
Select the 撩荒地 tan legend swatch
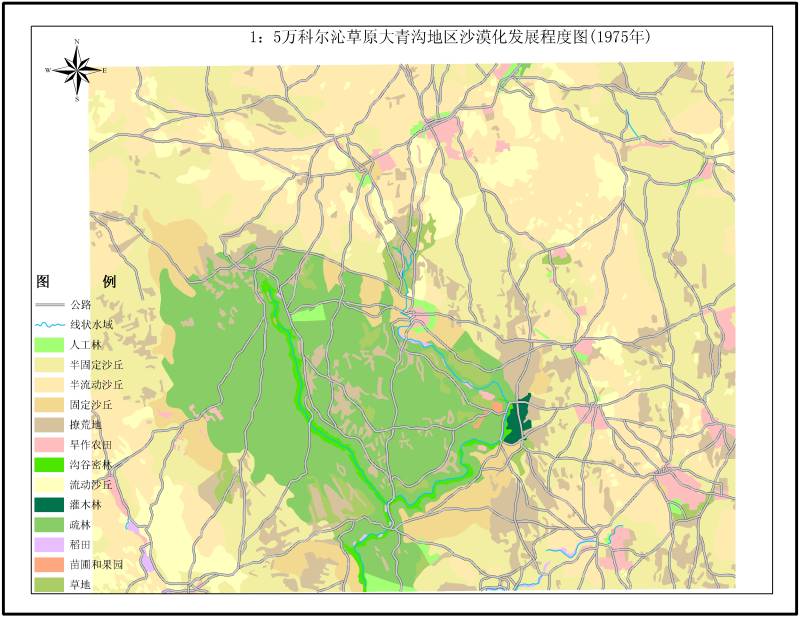click(50, 425)
